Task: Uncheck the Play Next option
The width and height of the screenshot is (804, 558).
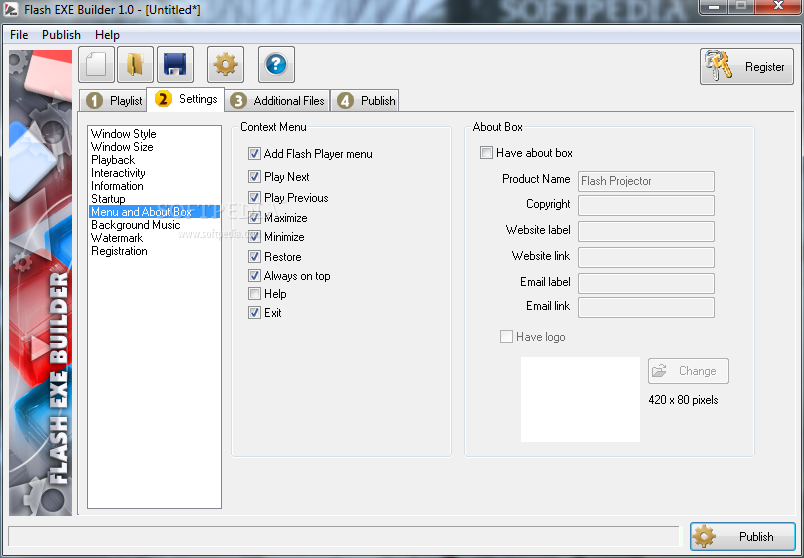Action: click(254, 176)
